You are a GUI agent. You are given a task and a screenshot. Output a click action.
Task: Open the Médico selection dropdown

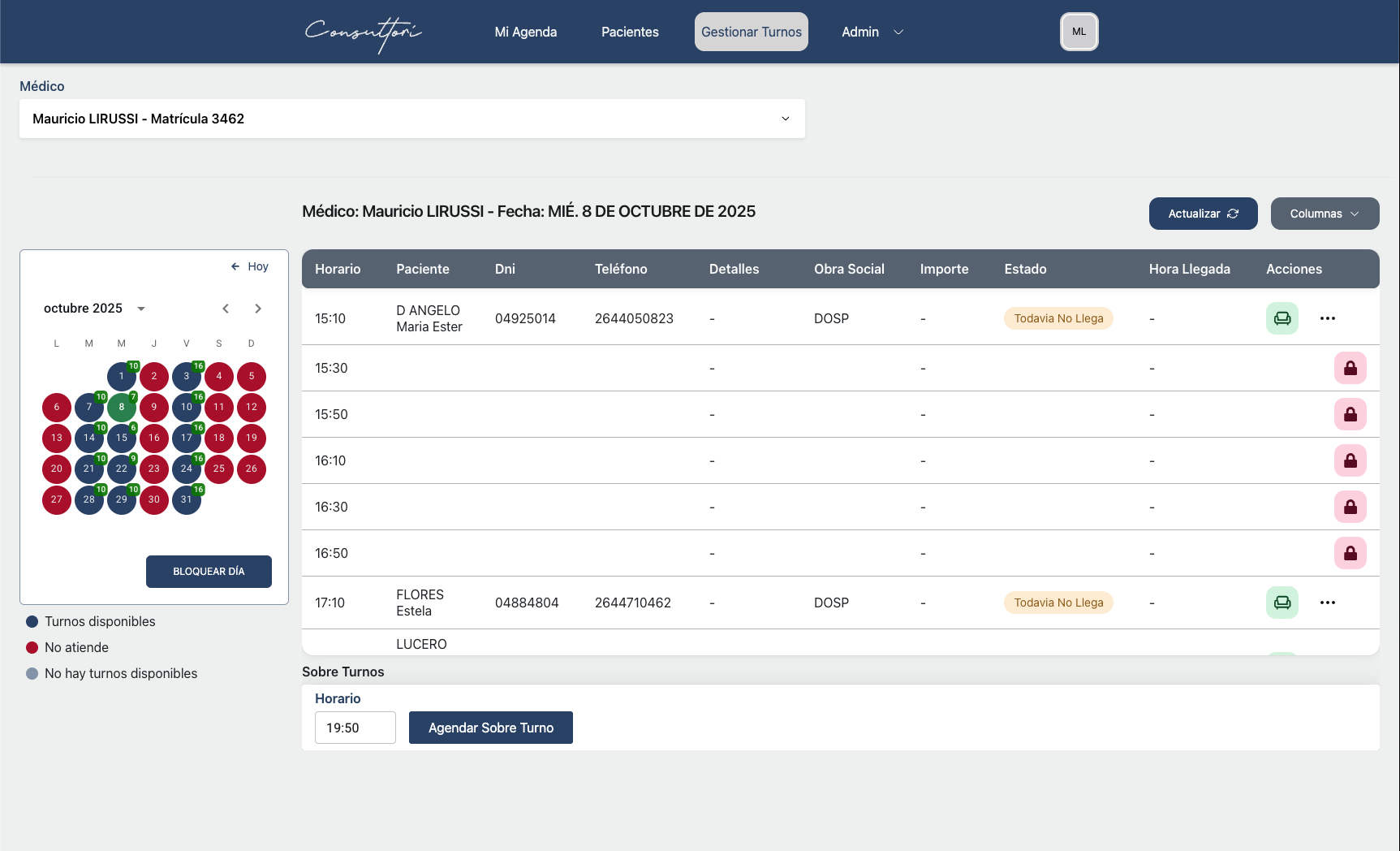pos(411,119)
